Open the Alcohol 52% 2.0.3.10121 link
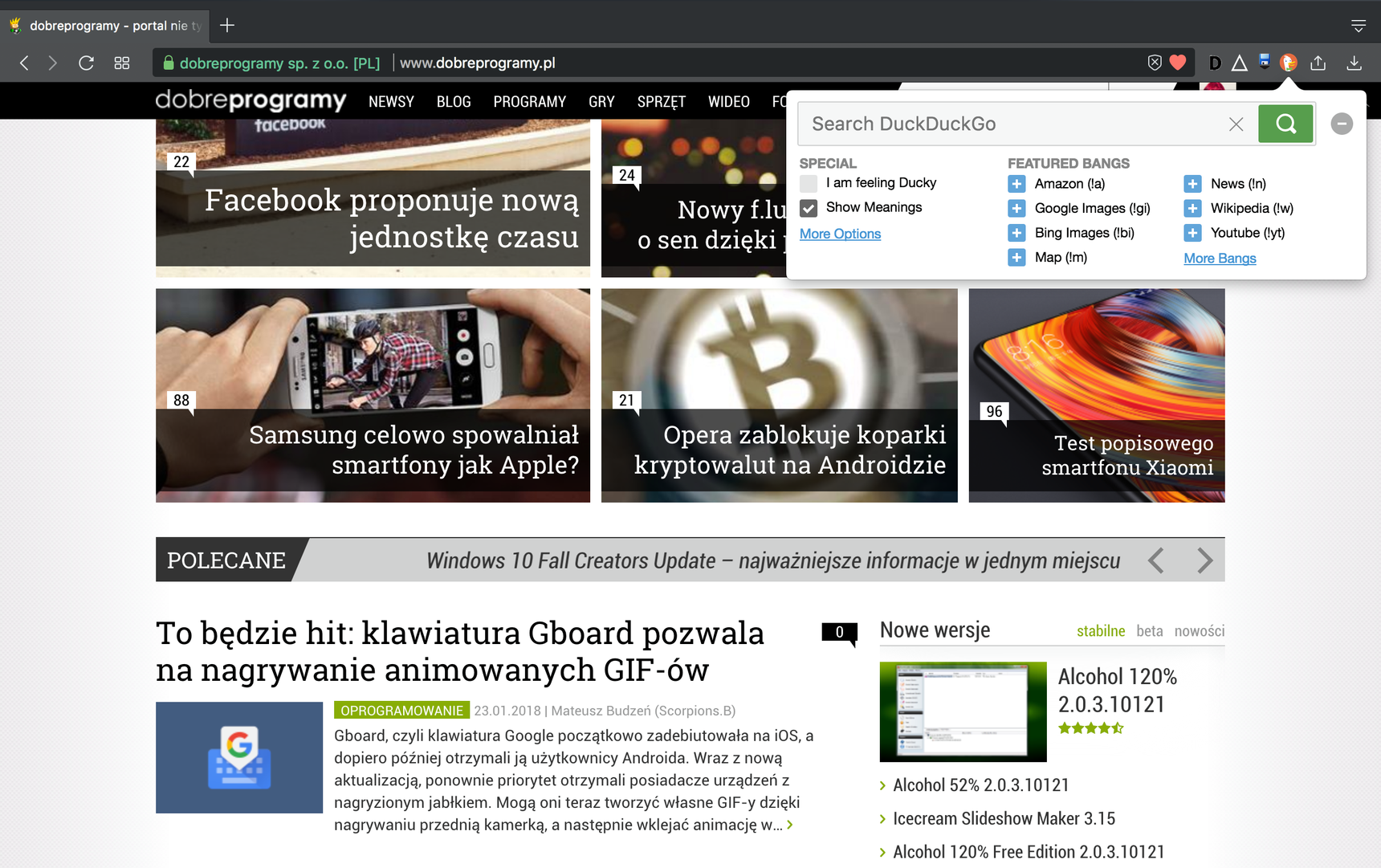The image size is (1381, 868). 981,785
